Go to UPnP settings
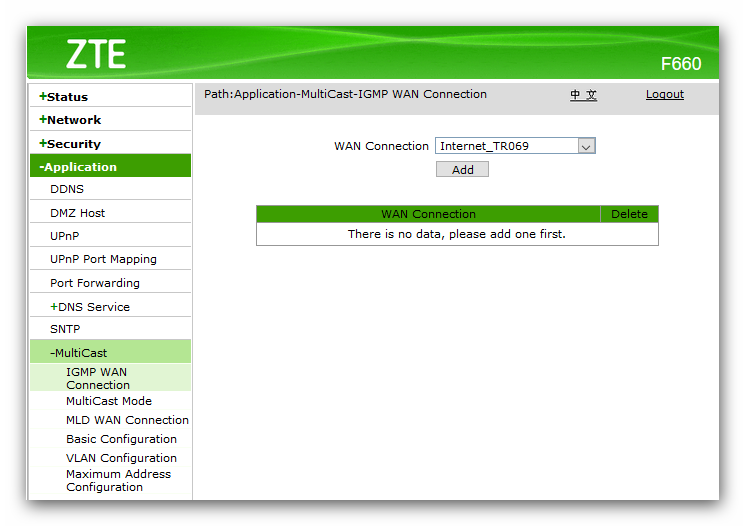Viewport: 745px width, 526px height. point(65,236)
